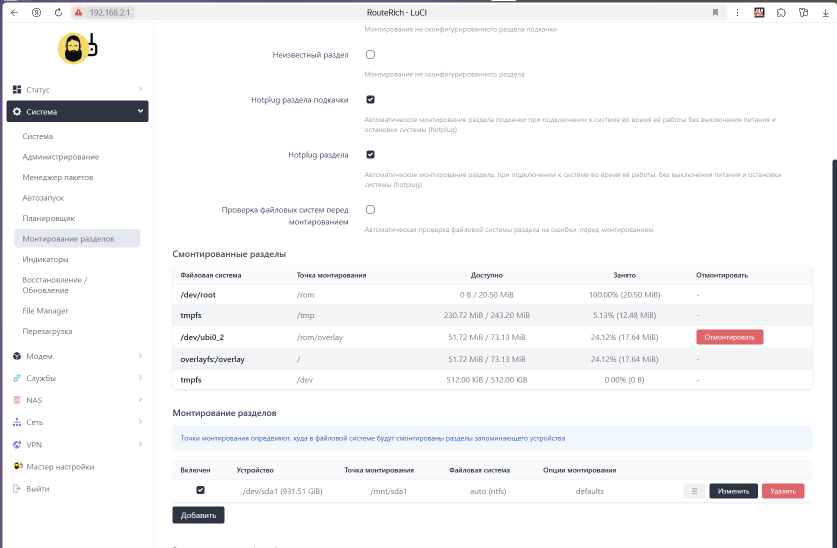Open Менеджер пакетов menu item
The height and width of the screenshot is (548, 837).
tap(58, 177)
